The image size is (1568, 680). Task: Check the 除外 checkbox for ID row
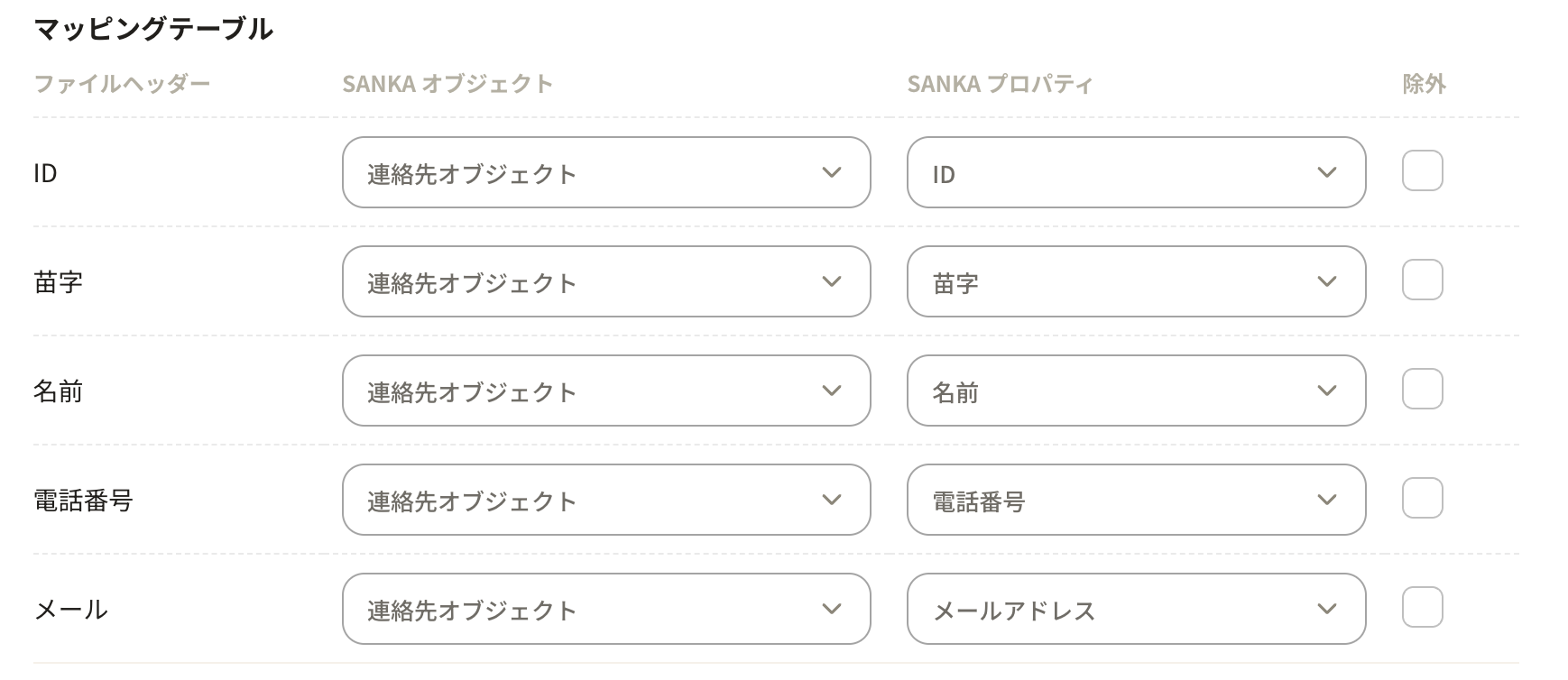point(1422,170)
